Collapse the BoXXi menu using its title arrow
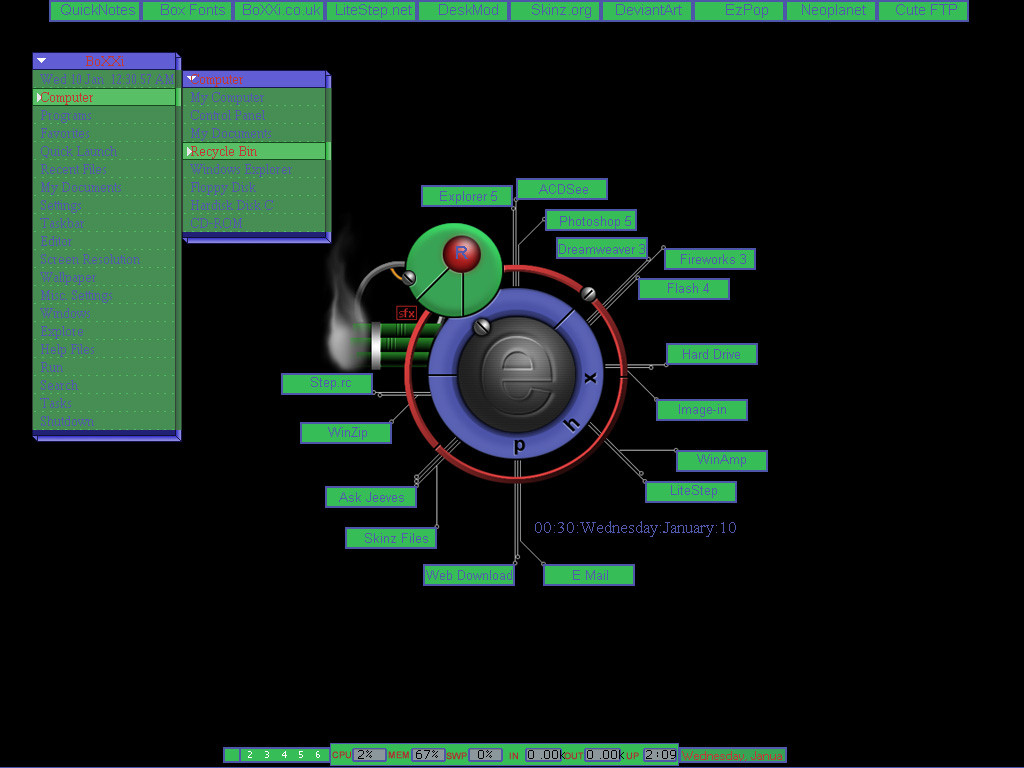Viewport: 1024px width, 768px height. tap(41, 61)
